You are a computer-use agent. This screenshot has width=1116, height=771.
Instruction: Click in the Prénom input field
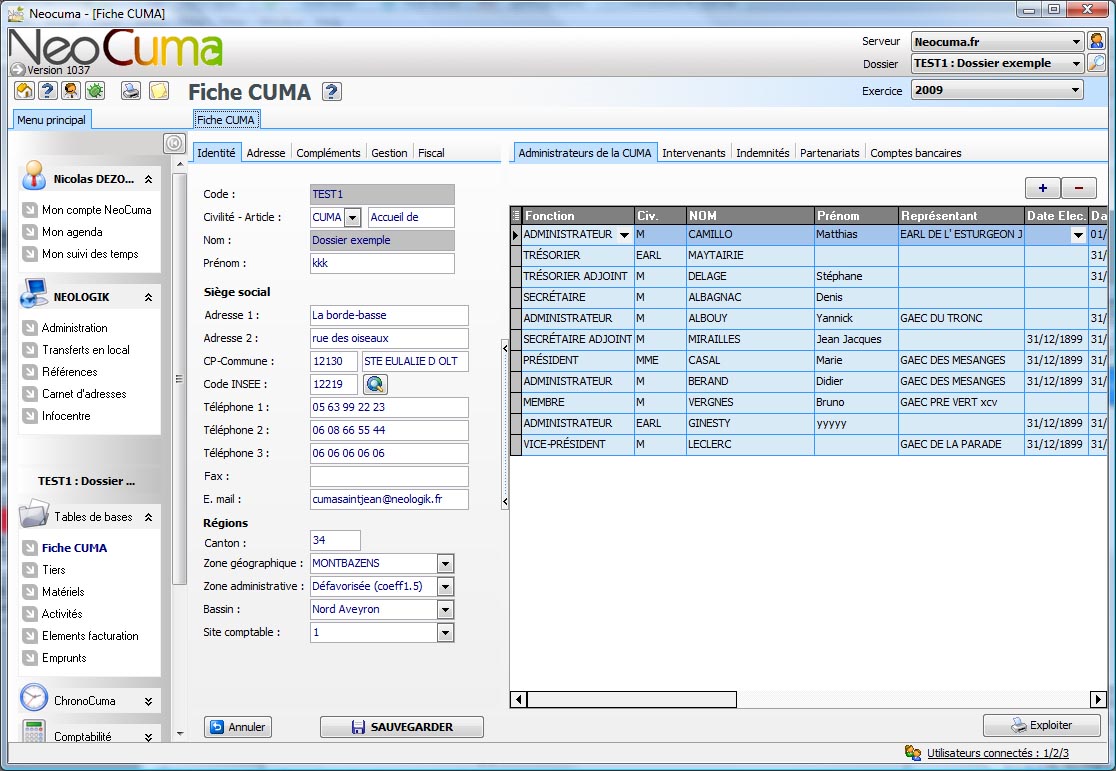pyautogui.click(x=382, y=263)
